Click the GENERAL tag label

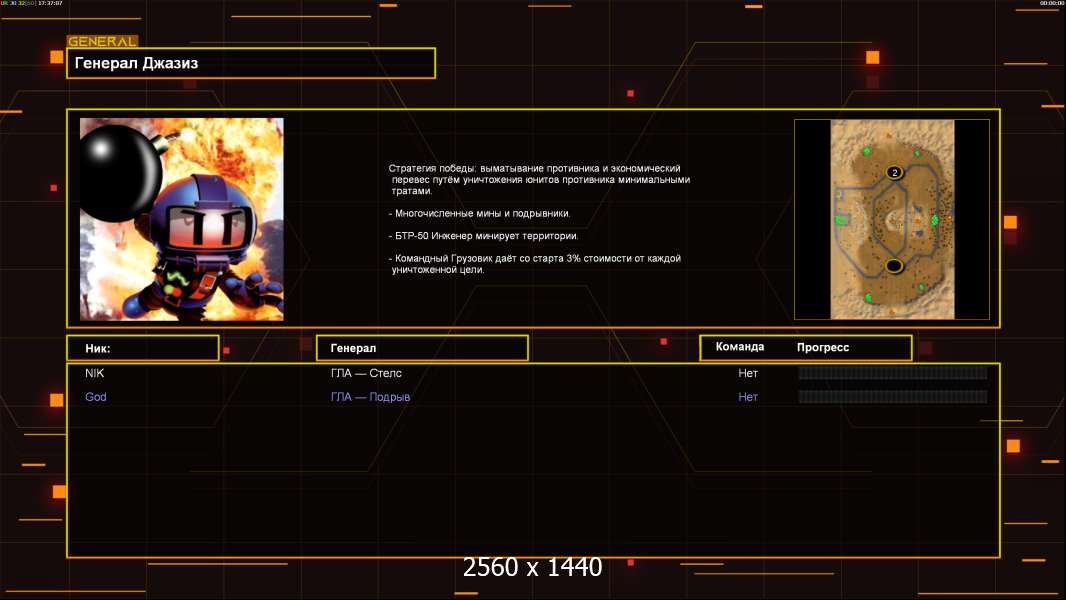click(x=102, y=41)
